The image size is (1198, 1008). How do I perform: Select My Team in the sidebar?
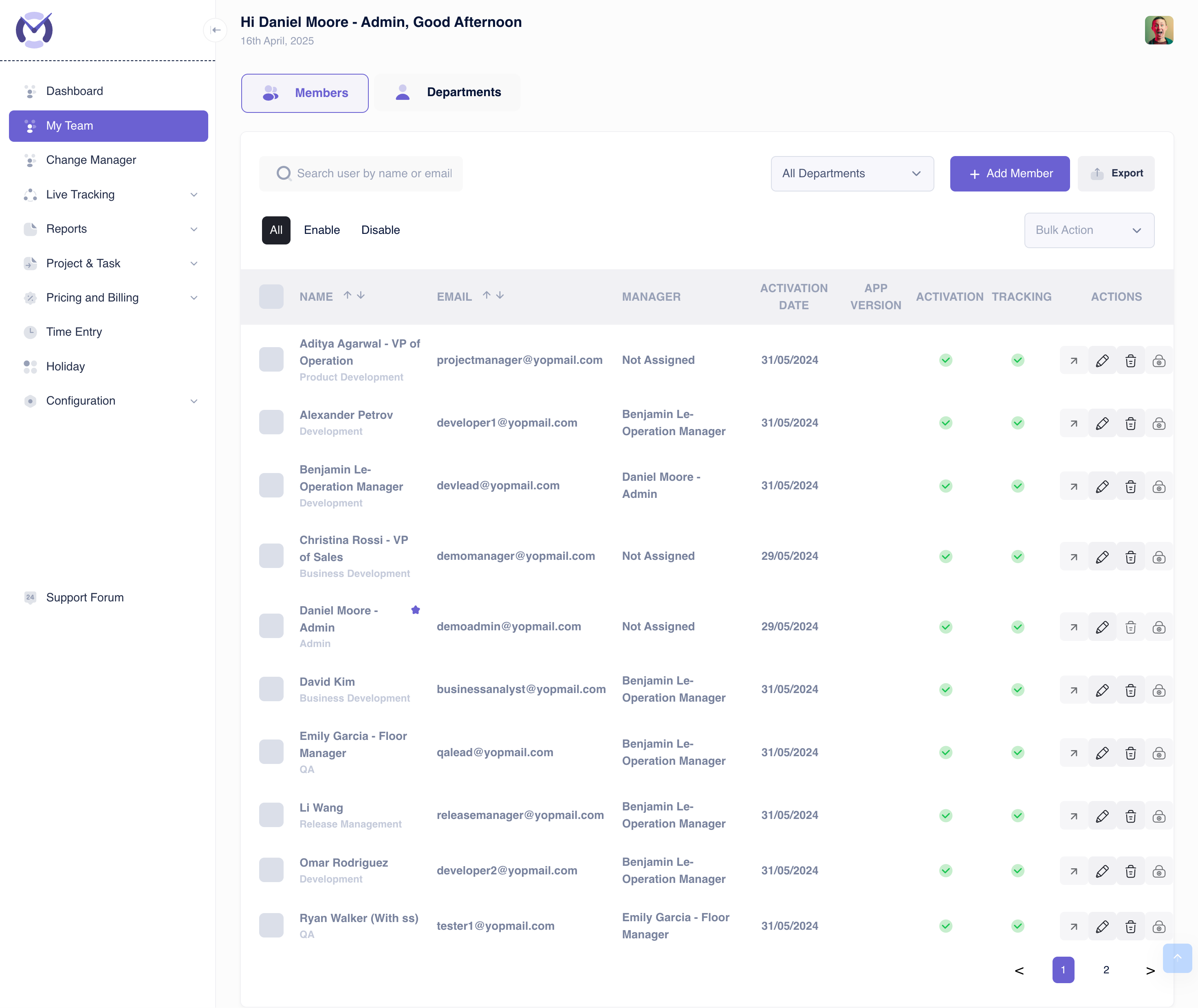pos(109,126)
